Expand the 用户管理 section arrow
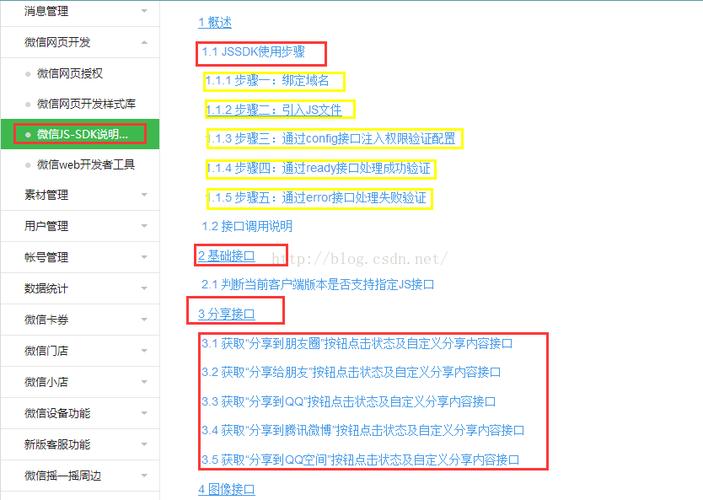This screenshot has width=703, height=500. click(144, 226)
